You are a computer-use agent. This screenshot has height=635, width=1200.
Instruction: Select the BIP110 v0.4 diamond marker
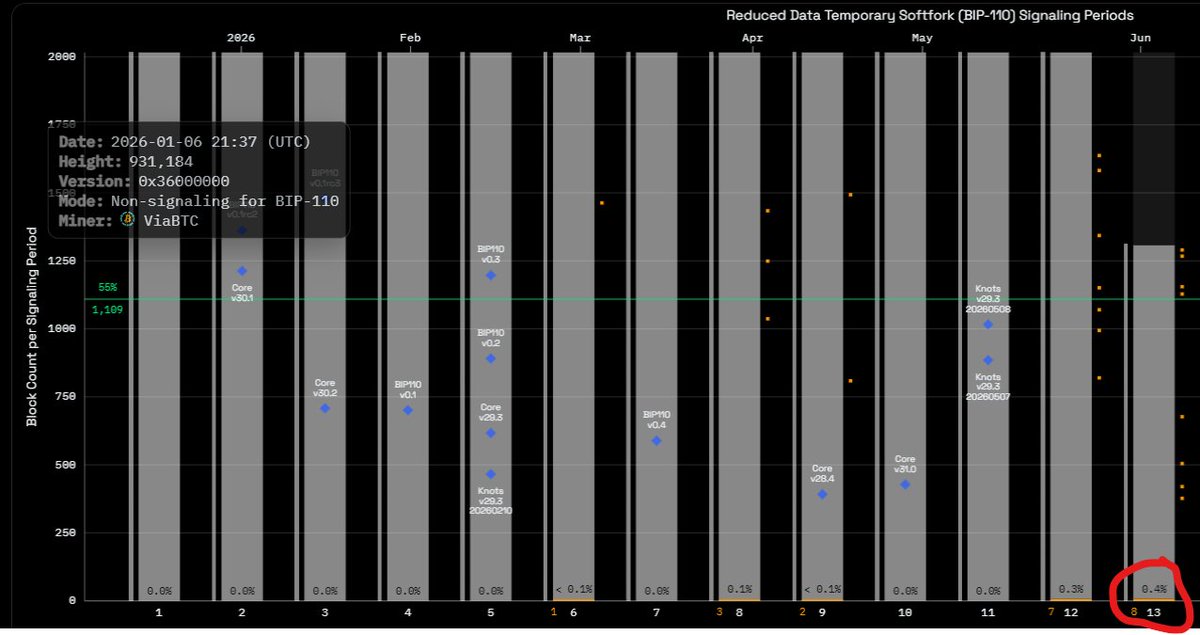pyautogui.click(x=657, y=440)
